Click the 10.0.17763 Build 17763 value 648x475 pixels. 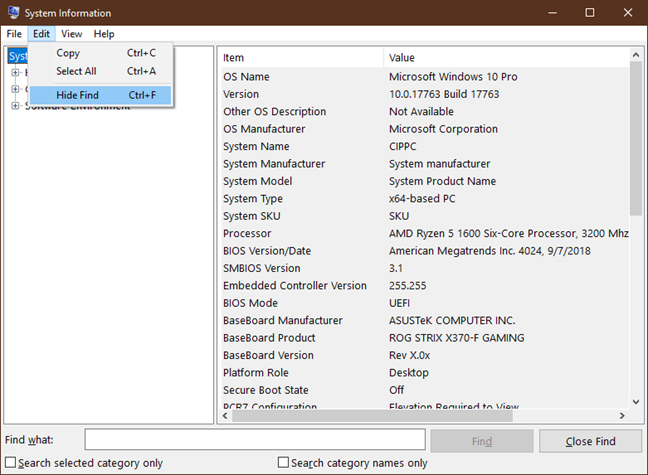point(444,94)
